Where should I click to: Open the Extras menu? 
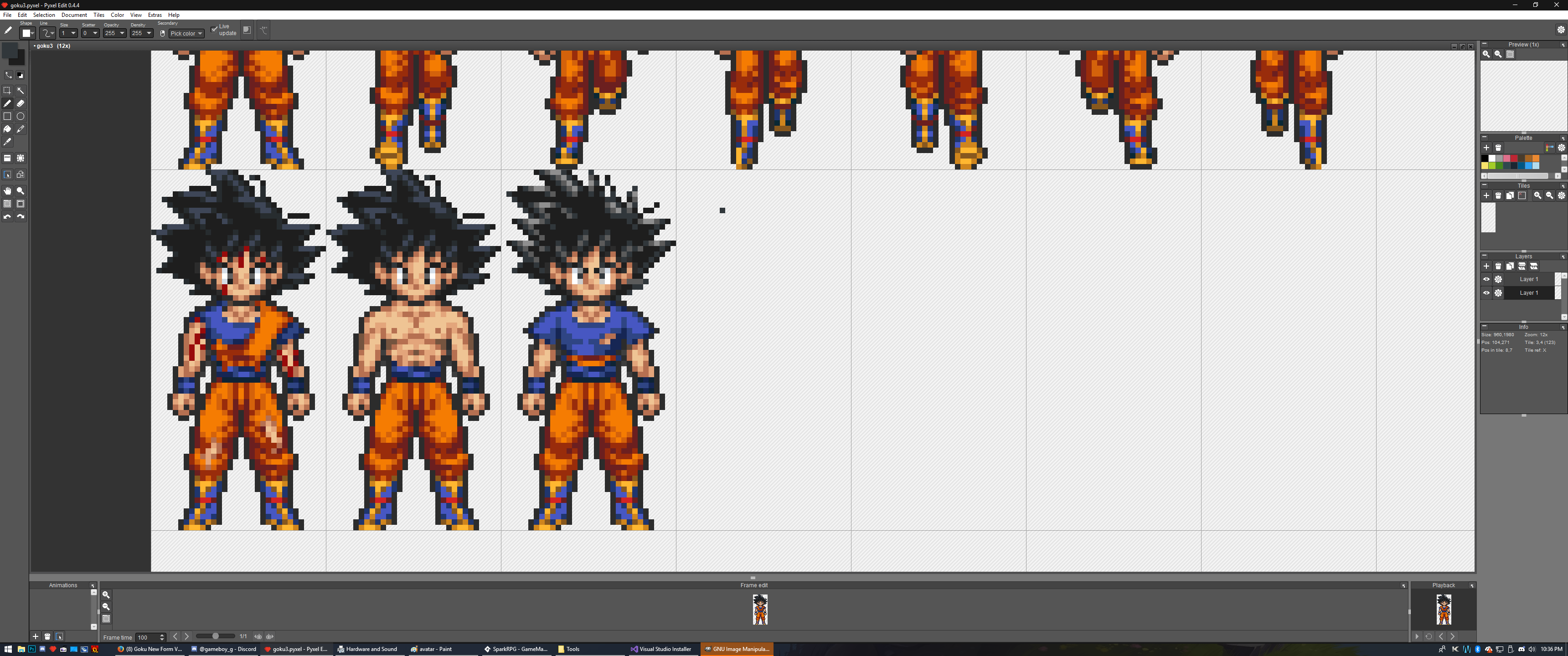[155, 15]
